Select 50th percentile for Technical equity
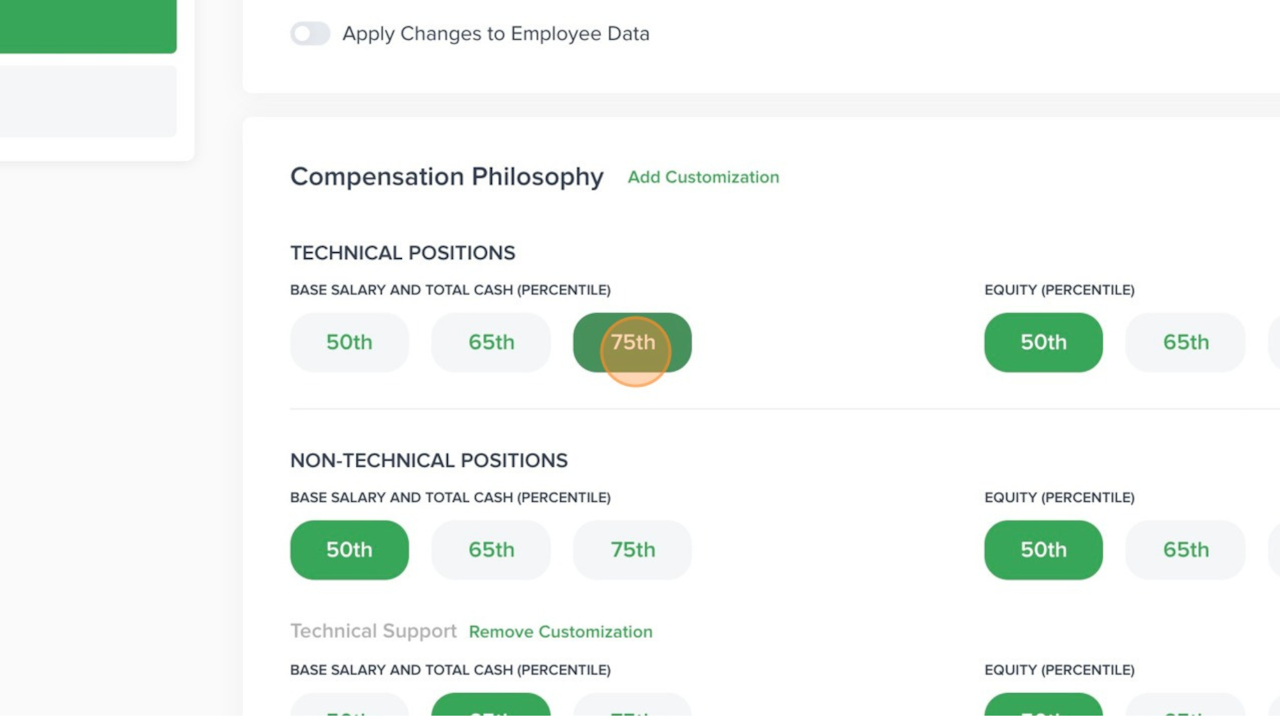Screen dimensions: 1280x716 pyautogui.click(x=1043, y=342)
